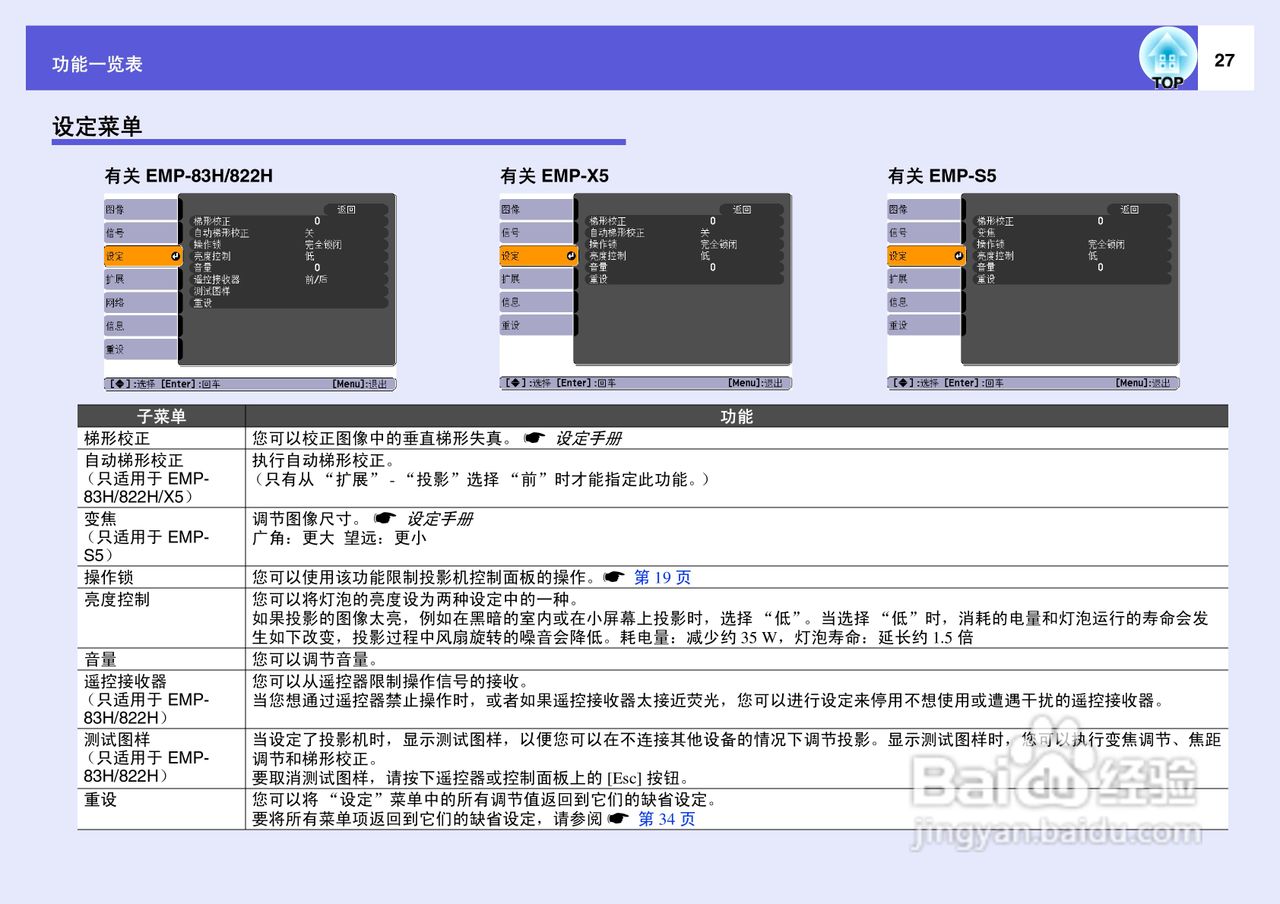Toggle 自动梯形校正 off in EMP-83H/822H menu
This screenshot has height=904, width=1280.
pyautogui.click(x=220, y=232)
